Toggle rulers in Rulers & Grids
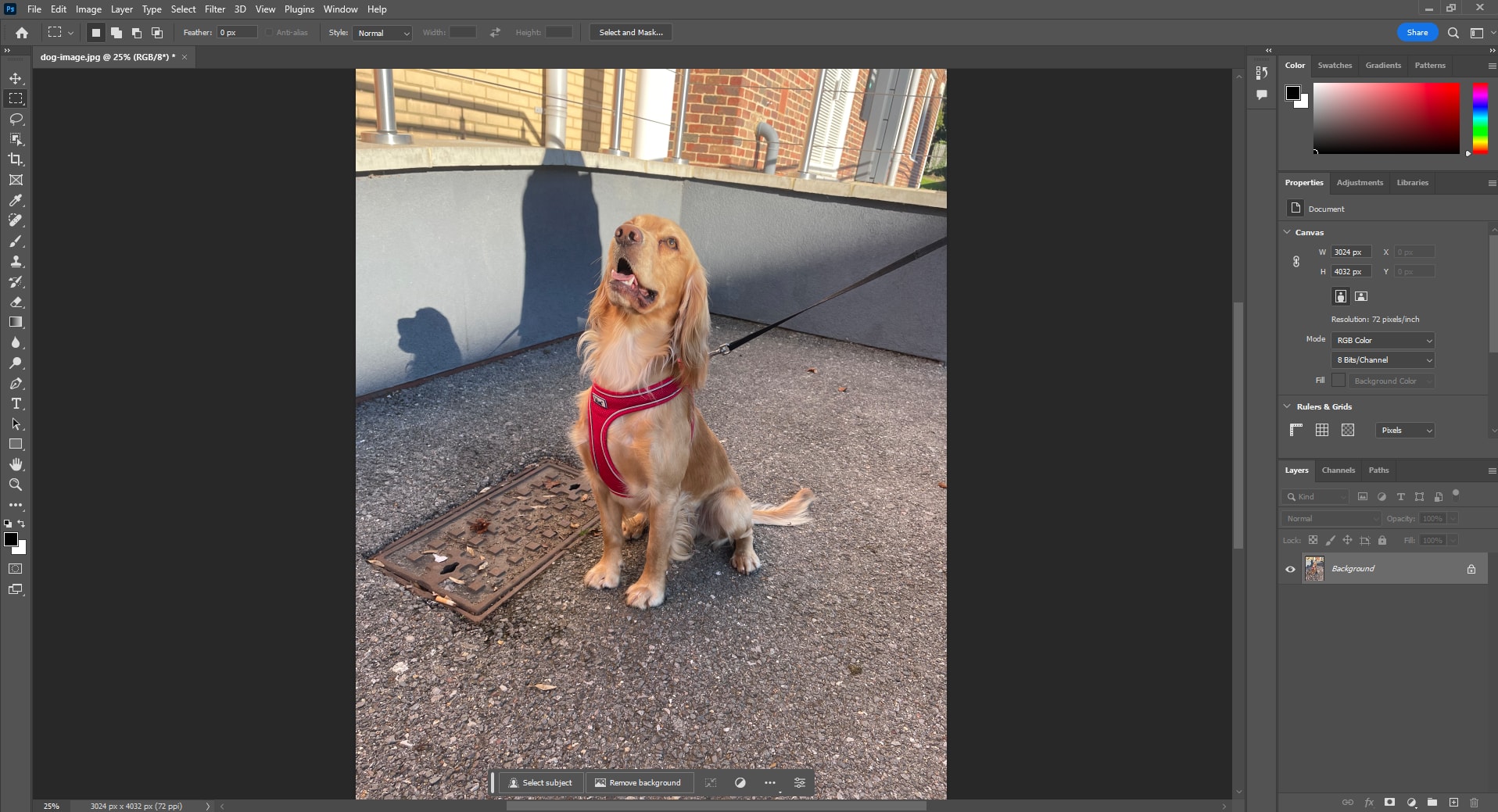This screenshot has height=812, width=1498. point(1296,430)
